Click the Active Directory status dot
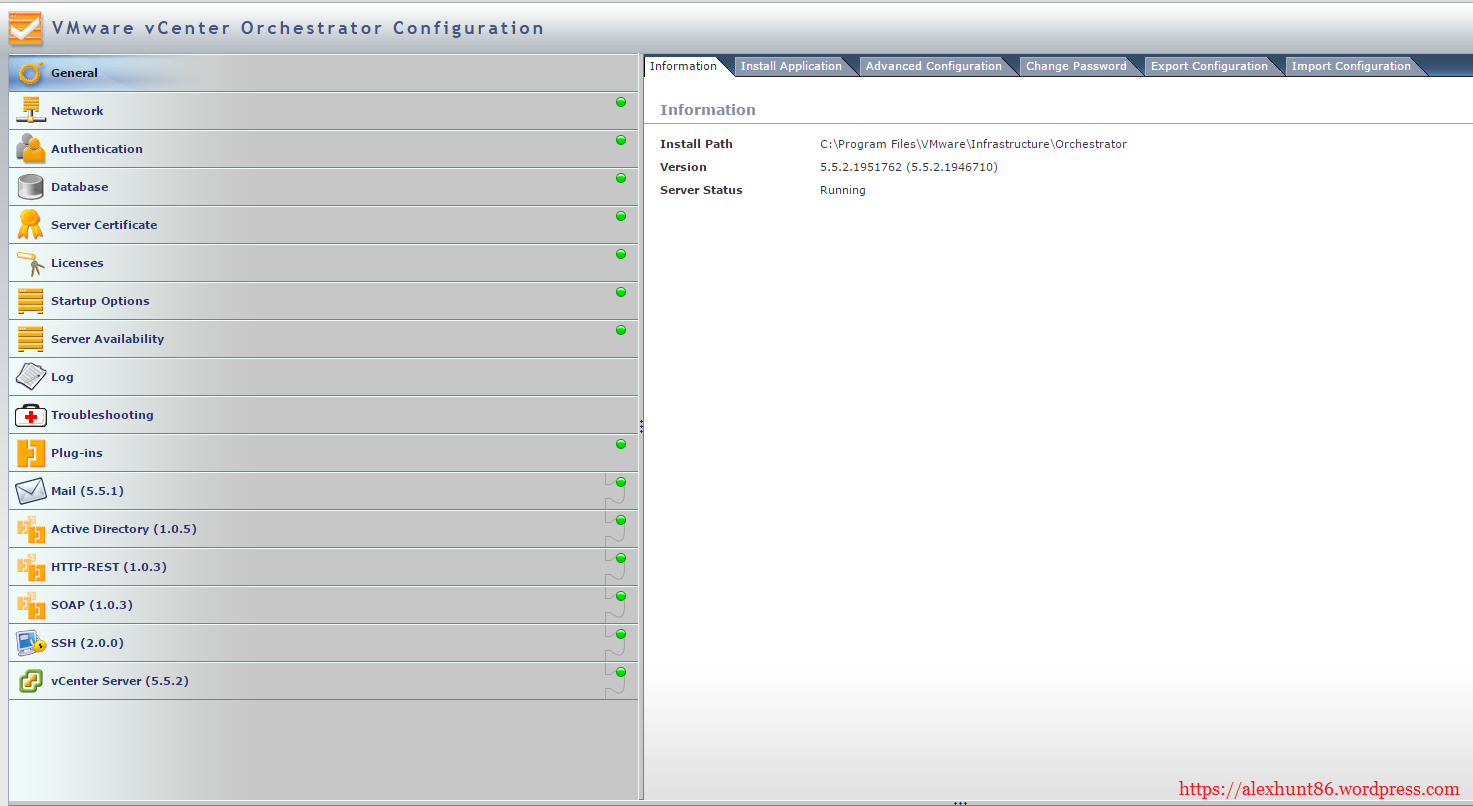Viewport: 1473px width, 806px height. 621,520
